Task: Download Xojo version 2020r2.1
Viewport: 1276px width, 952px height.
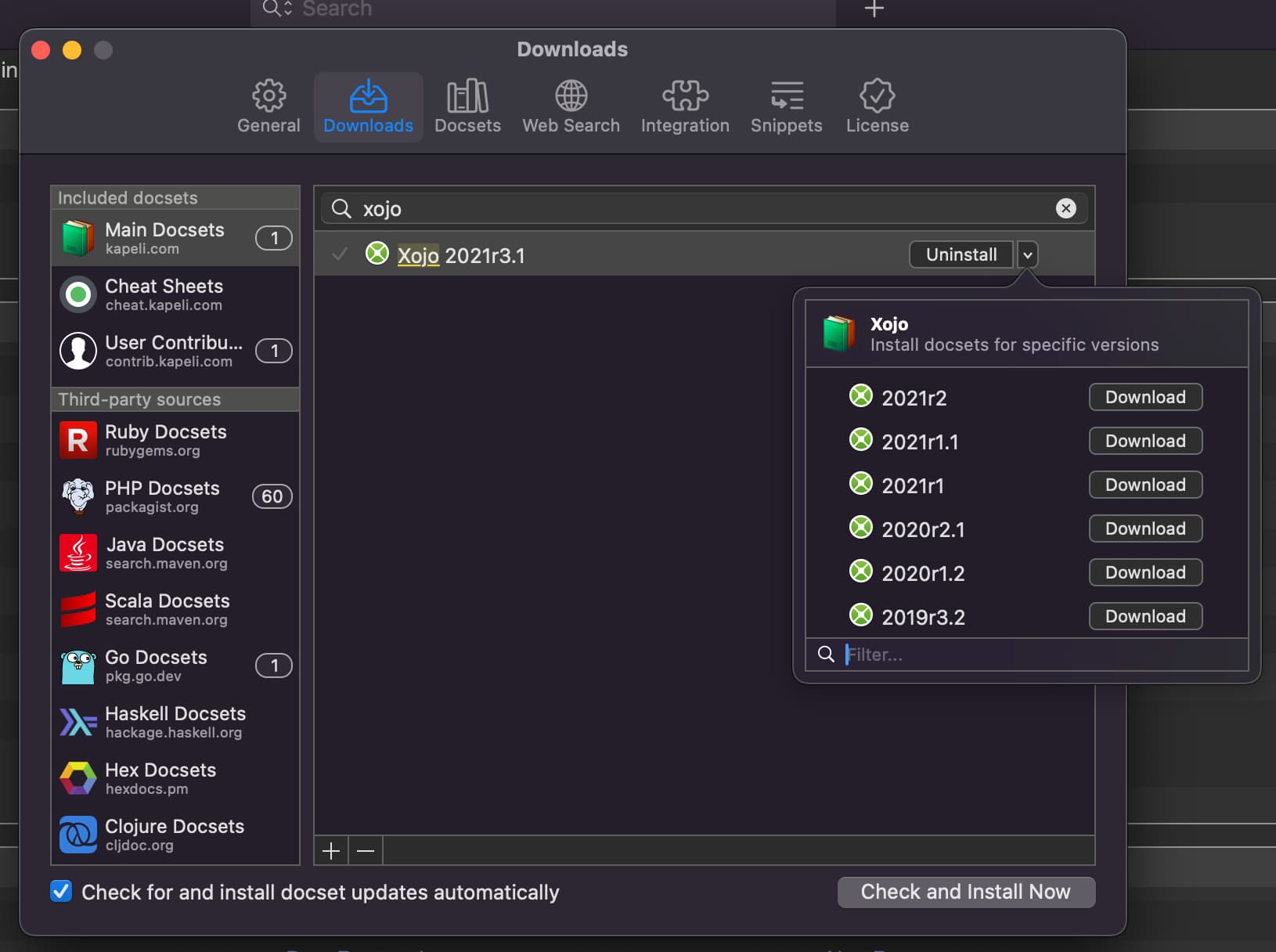Action: (x=1145, y=528)
